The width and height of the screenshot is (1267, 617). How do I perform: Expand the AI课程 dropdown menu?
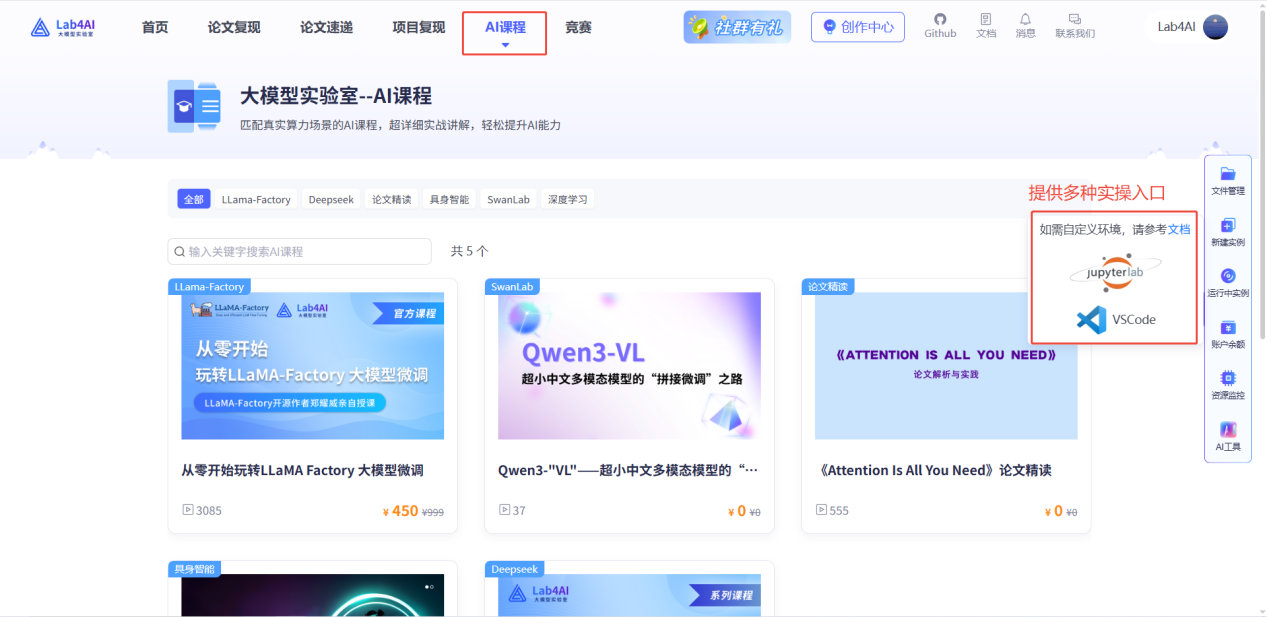click(504, 27)
